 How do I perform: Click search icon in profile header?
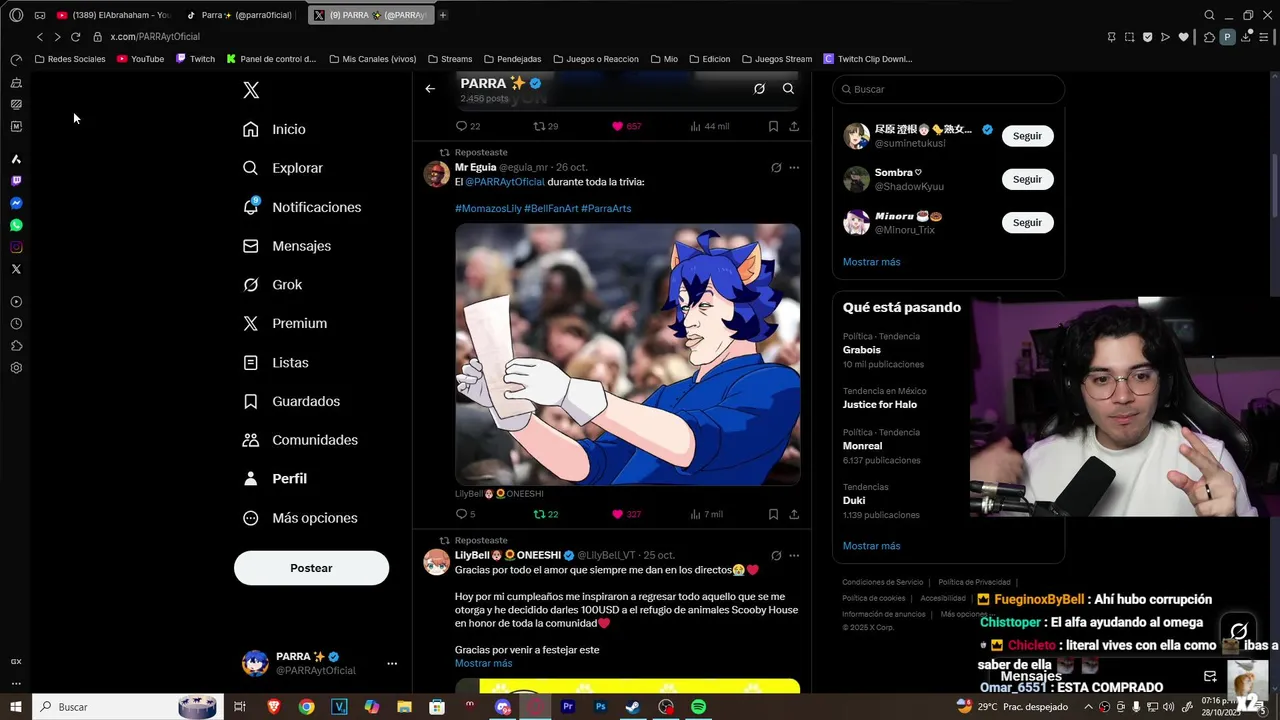[788, 89]
